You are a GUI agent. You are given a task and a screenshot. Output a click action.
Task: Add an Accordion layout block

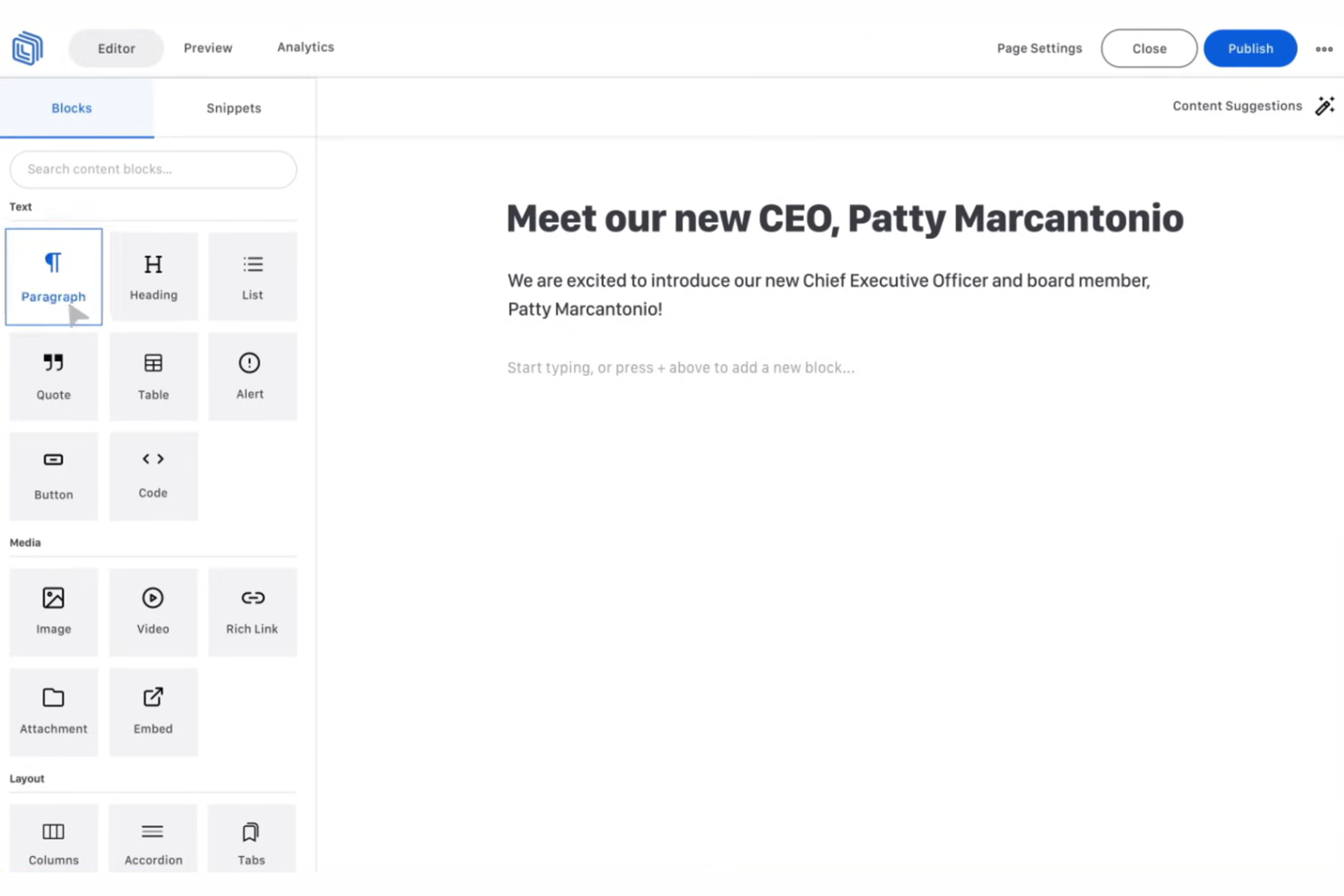click(153, 842)
